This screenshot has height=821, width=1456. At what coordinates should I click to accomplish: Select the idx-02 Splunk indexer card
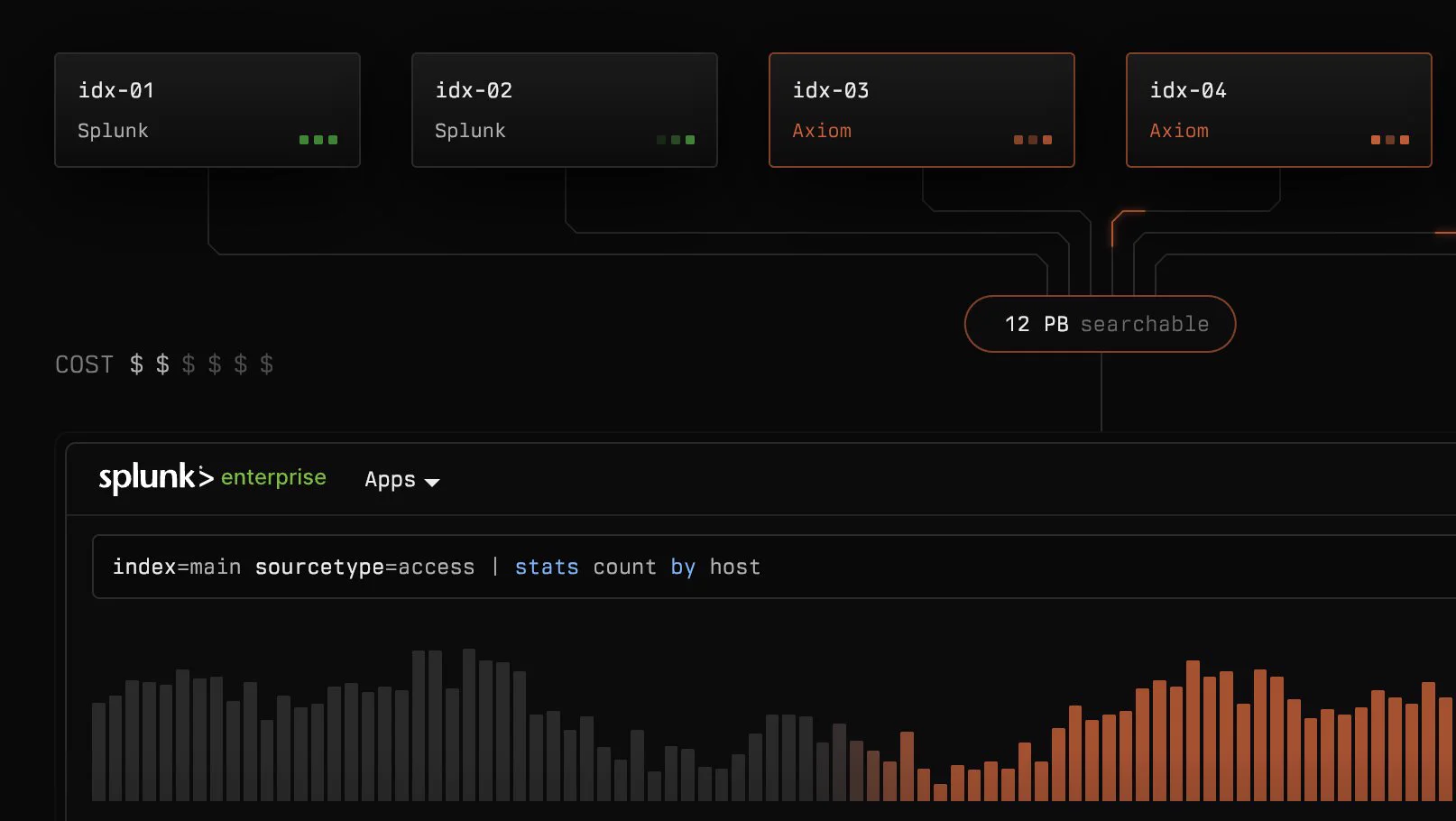(565, 110)
